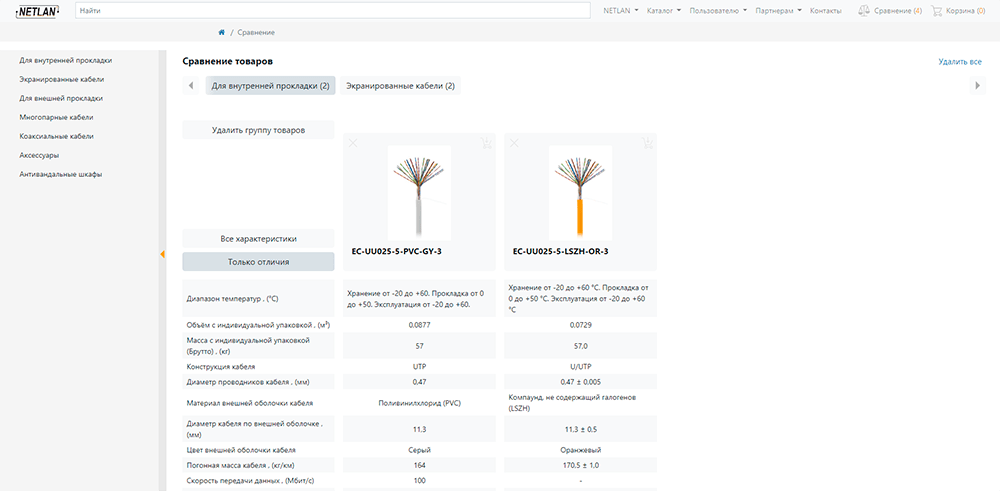Image resolution: width=1000 pixels, height=491 pixels.
Task: Click value 0,0877 in volume row
Action: coord(419,325)
